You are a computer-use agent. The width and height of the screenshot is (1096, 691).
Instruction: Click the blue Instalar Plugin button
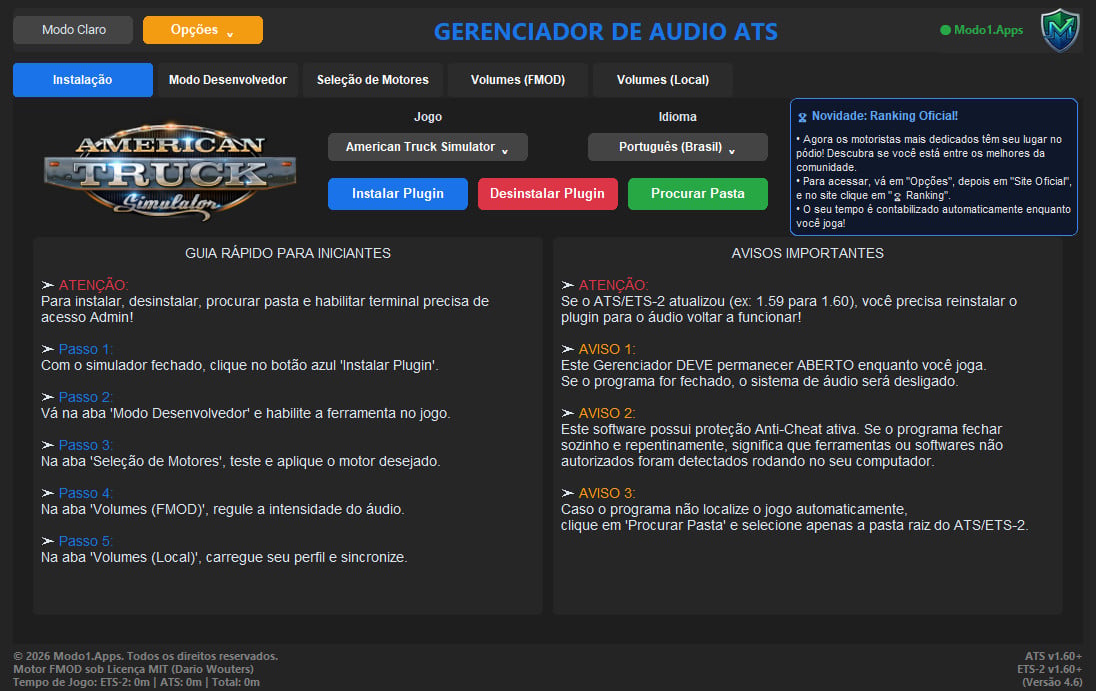[398, 194]
